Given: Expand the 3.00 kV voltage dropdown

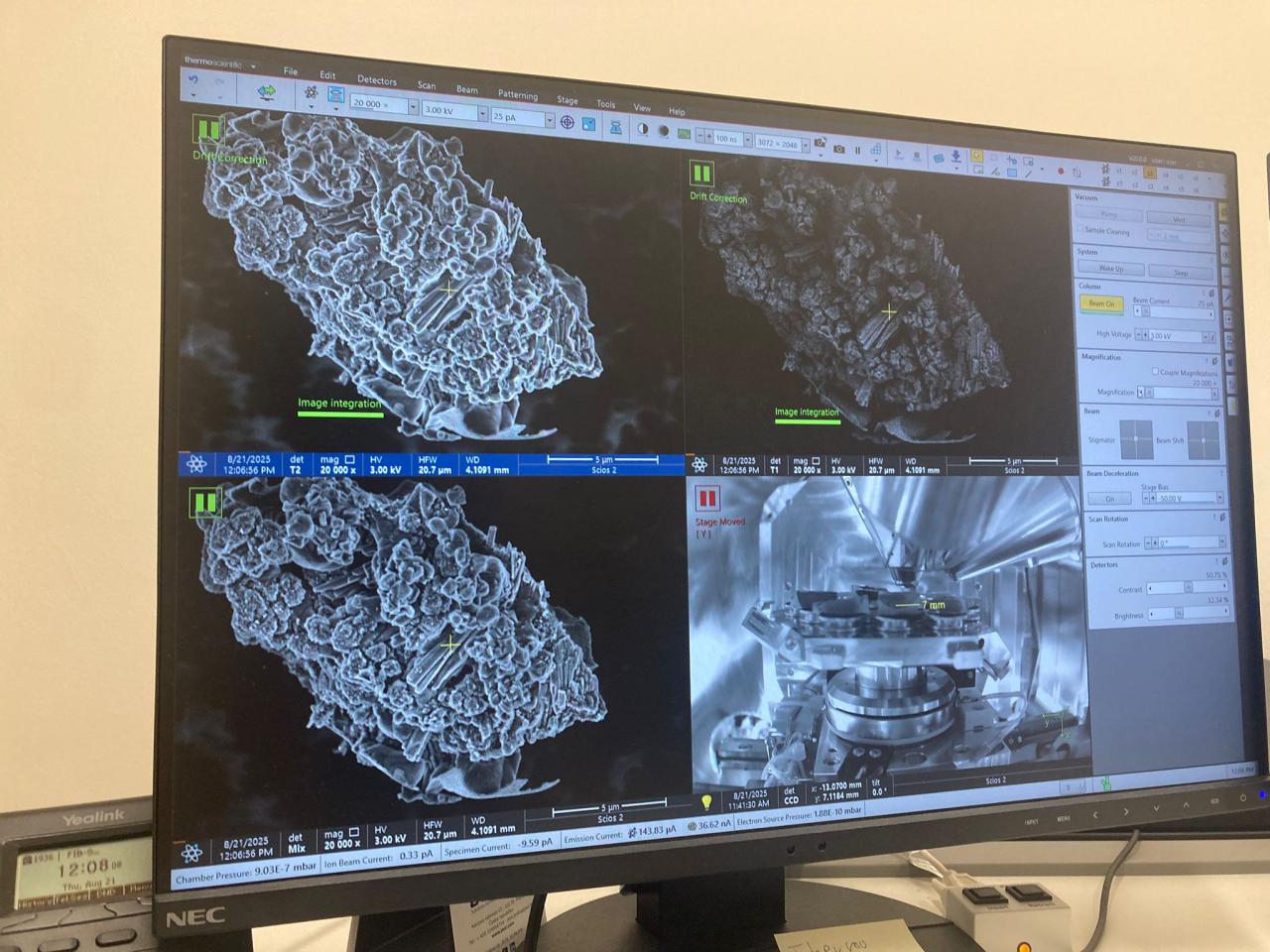Looking at the screenshot, I should (x=482, y=114).
